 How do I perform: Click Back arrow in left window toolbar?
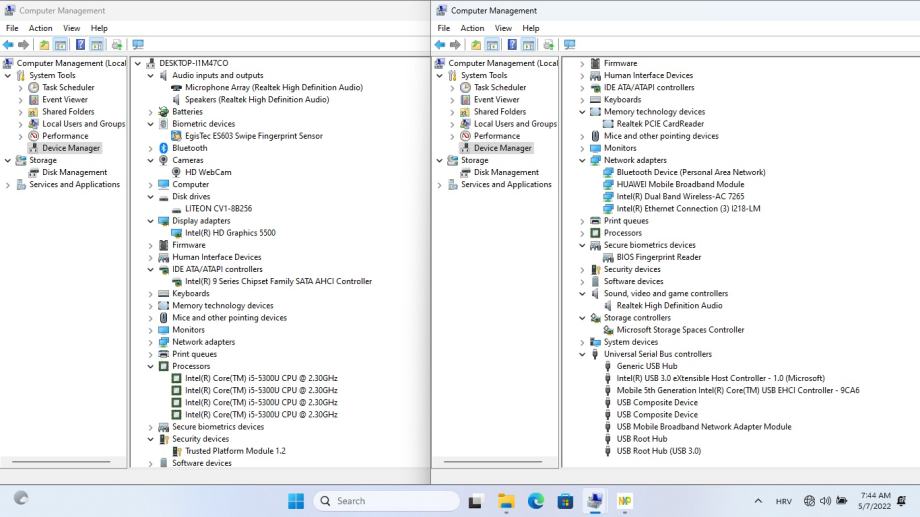(x=8, y=45)
